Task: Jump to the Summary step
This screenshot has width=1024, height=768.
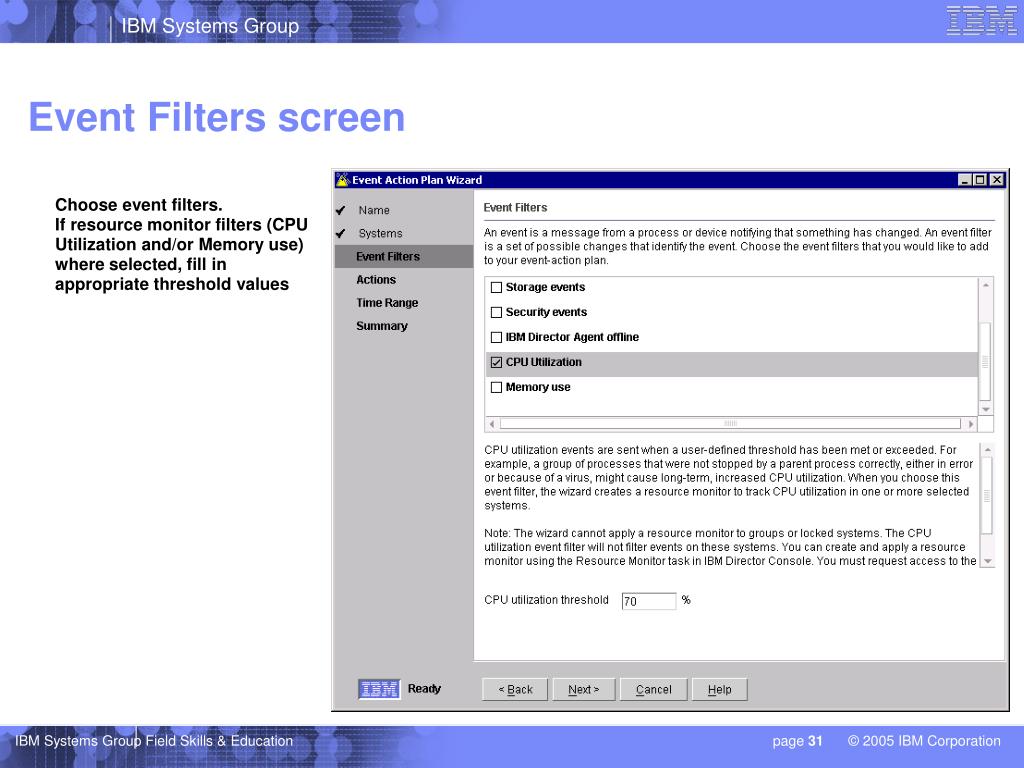Action: (x=381, y=326)
